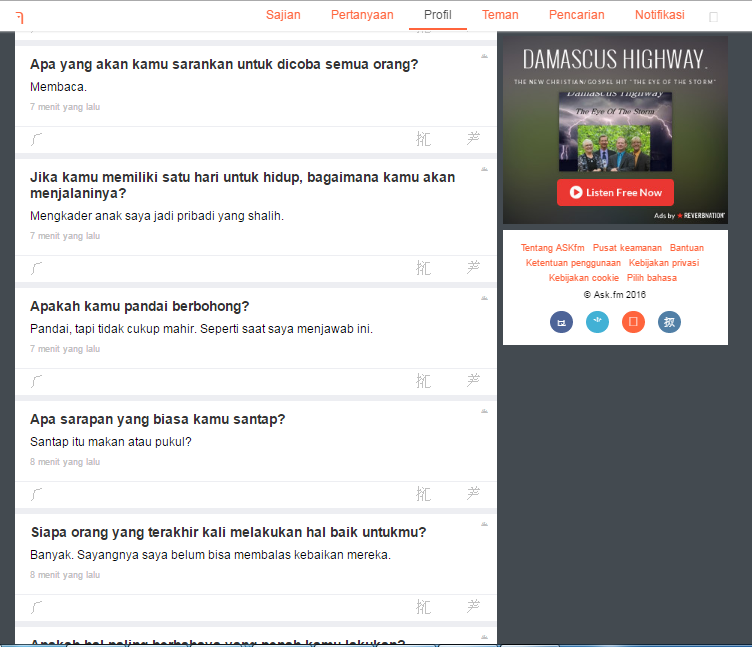Click the steel blue VK circle icon
752x647 pixels.
coord(669,322)
